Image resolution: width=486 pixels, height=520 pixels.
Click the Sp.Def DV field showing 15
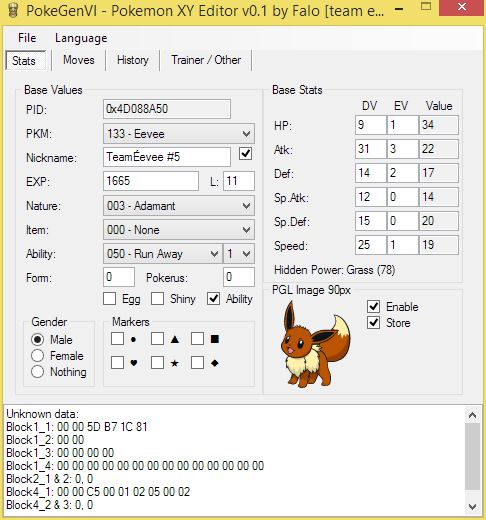(371, 221)
